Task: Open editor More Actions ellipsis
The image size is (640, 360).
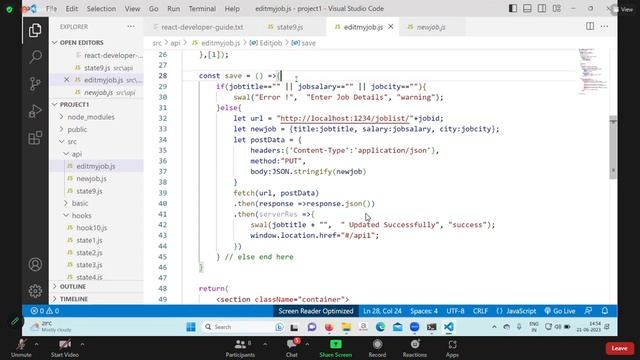Action: [x=604, y=27]
